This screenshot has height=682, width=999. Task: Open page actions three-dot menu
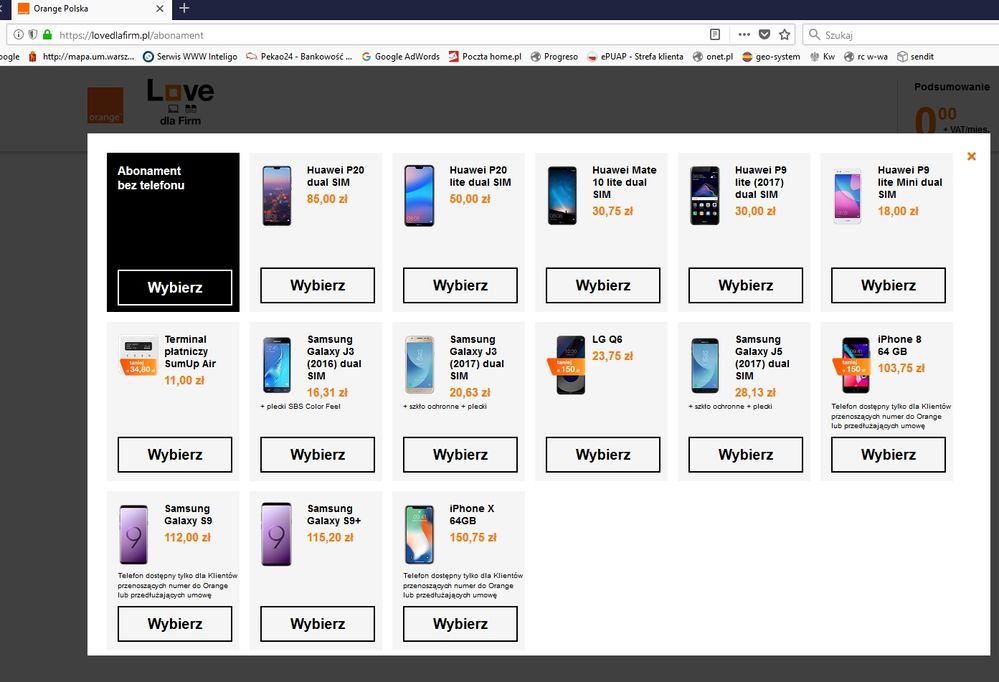coord(744,34)
